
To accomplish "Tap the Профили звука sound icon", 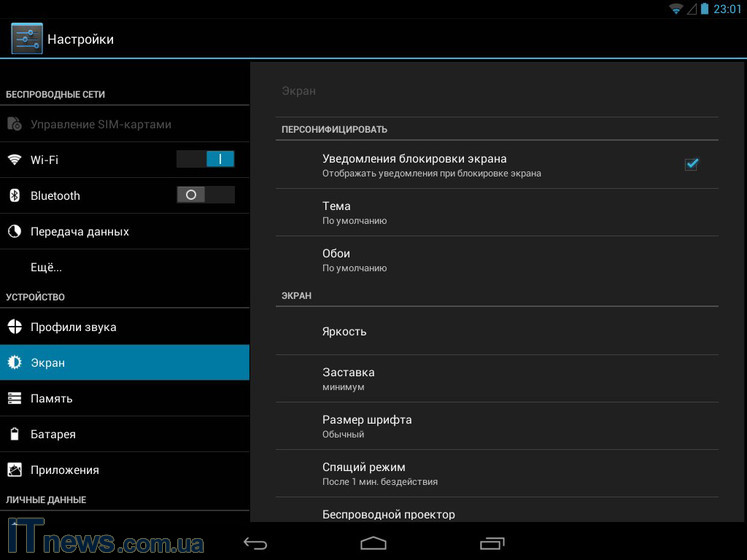I will tap(15, 327).
